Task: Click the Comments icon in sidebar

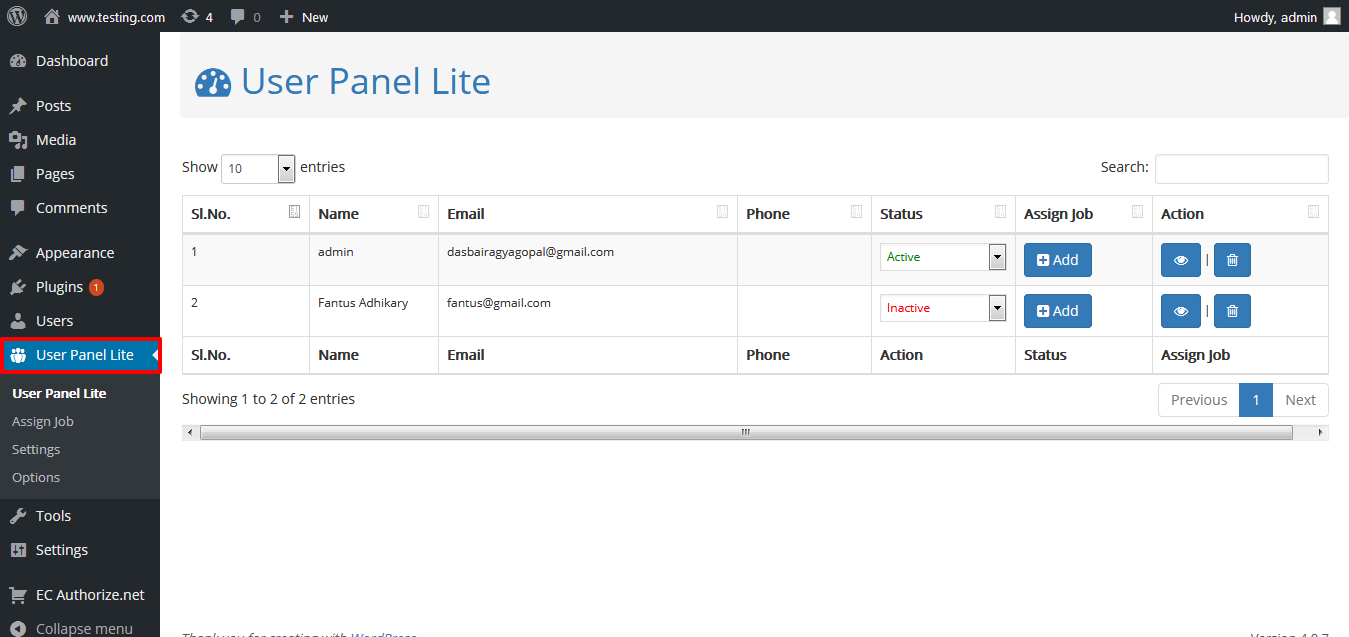Action: tap(18, 208)
